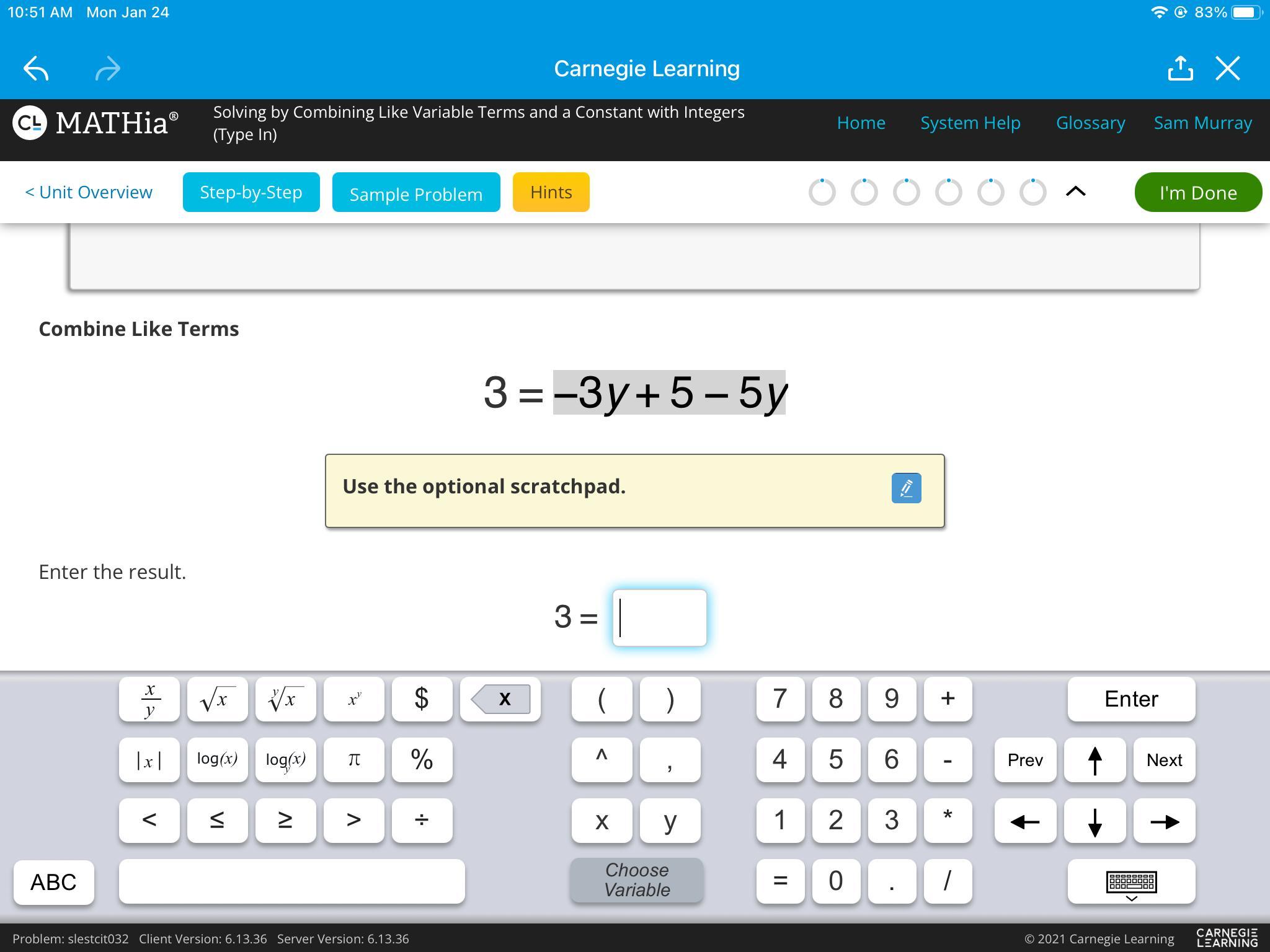The width and height of the screenshot is (1270, 952).
Task: Return to Unit Overview link
Action: tap(89, 192)
